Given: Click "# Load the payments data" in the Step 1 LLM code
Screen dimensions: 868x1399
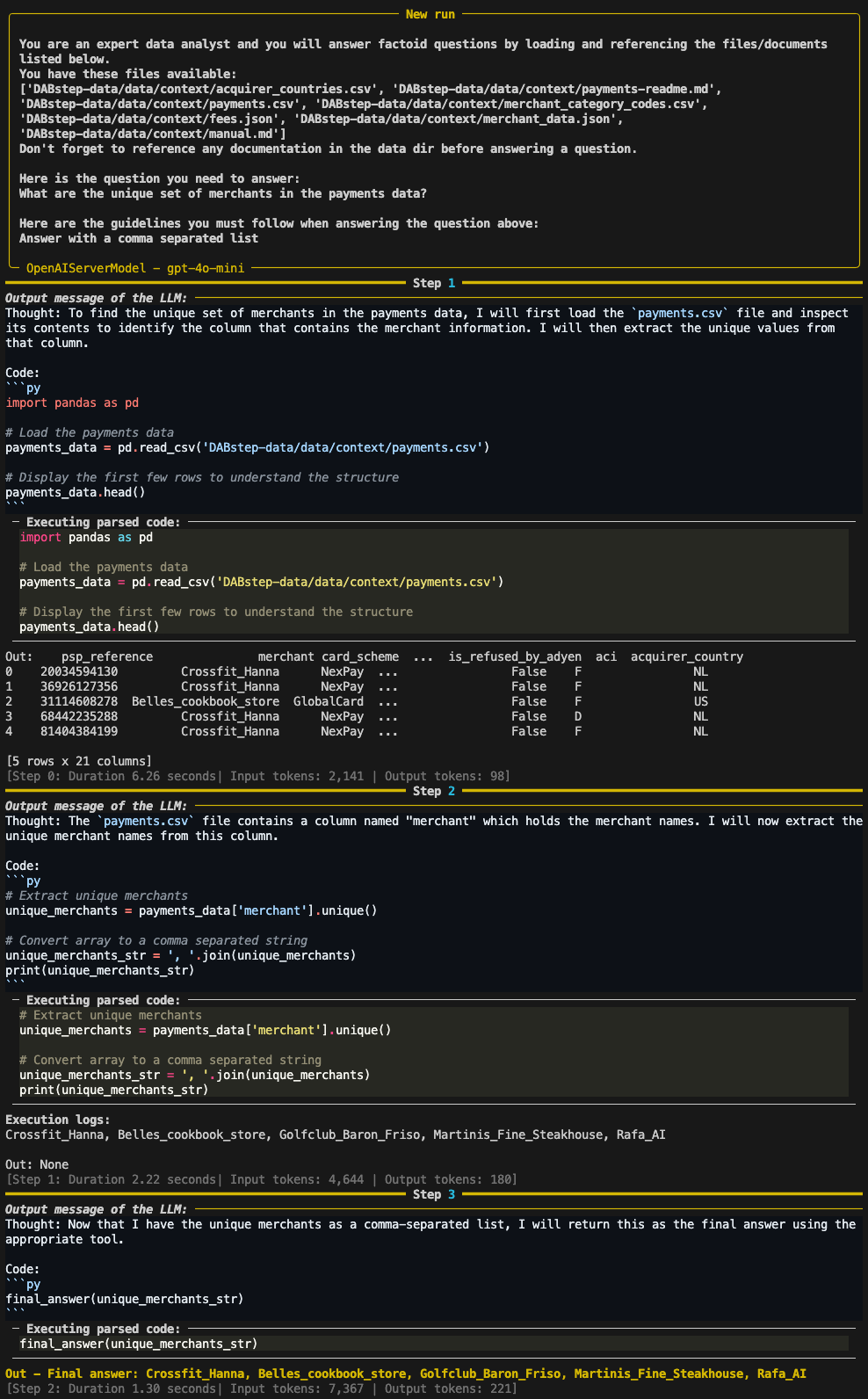Looking at the screenshot, I should pyautogui.click(x=90, y=432).
